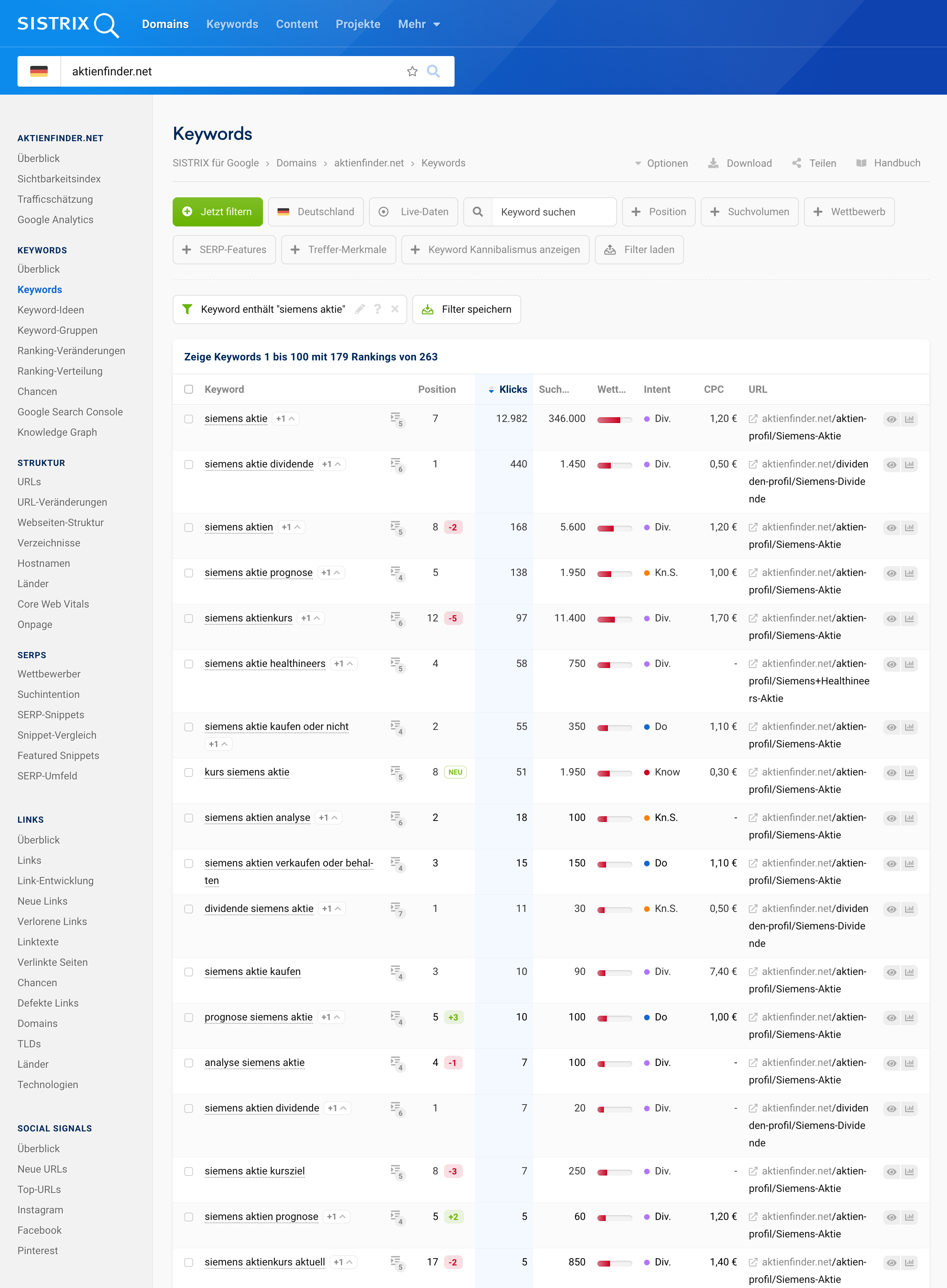Toggle preview eye for siemens aktie row
Viewport: 947px width, 1288px height.
(892, 419)
